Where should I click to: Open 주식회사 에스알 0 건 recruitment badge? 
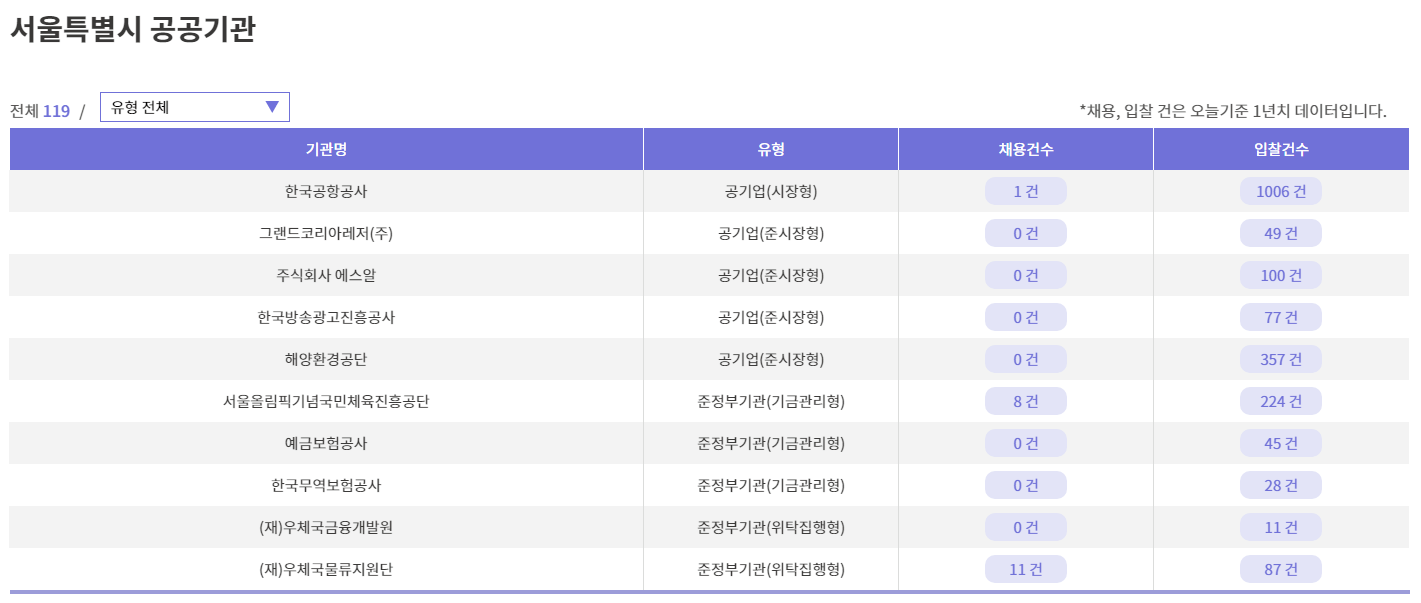(1026, 275)
